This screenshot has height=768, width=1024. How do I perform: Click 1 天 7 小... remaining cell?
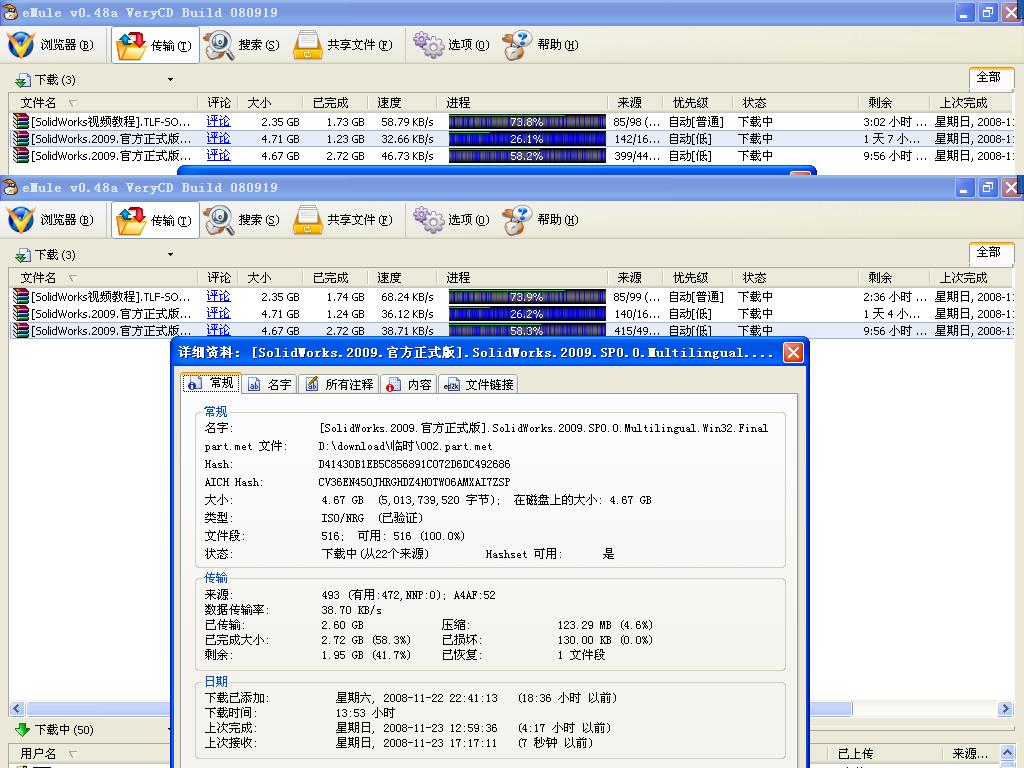point(891,138)
